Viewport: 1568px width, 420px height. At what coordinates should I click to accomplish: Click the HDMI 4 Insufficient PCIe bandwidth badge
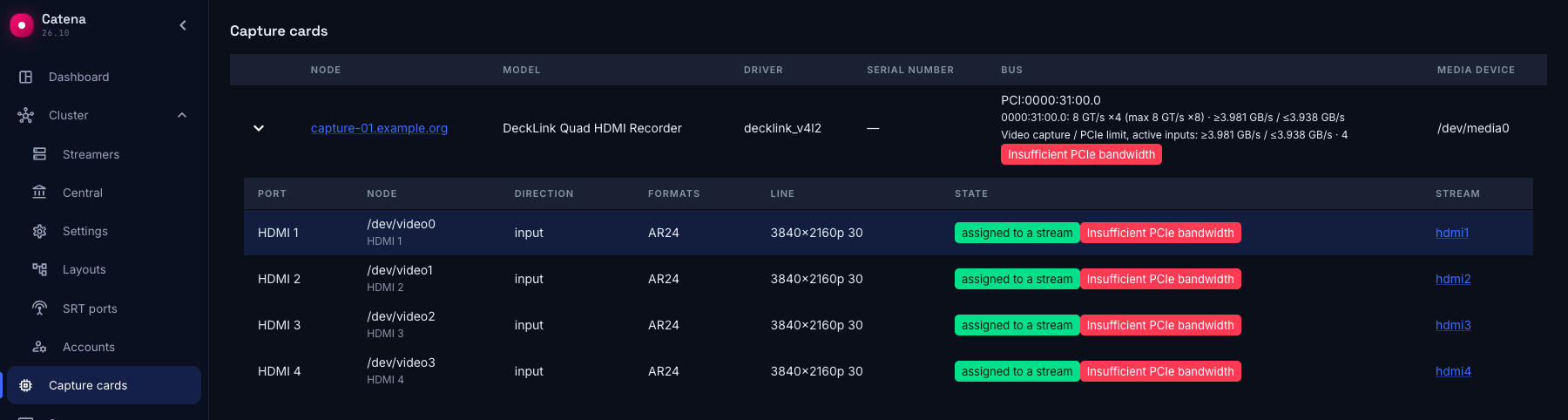coord(1160,371)
